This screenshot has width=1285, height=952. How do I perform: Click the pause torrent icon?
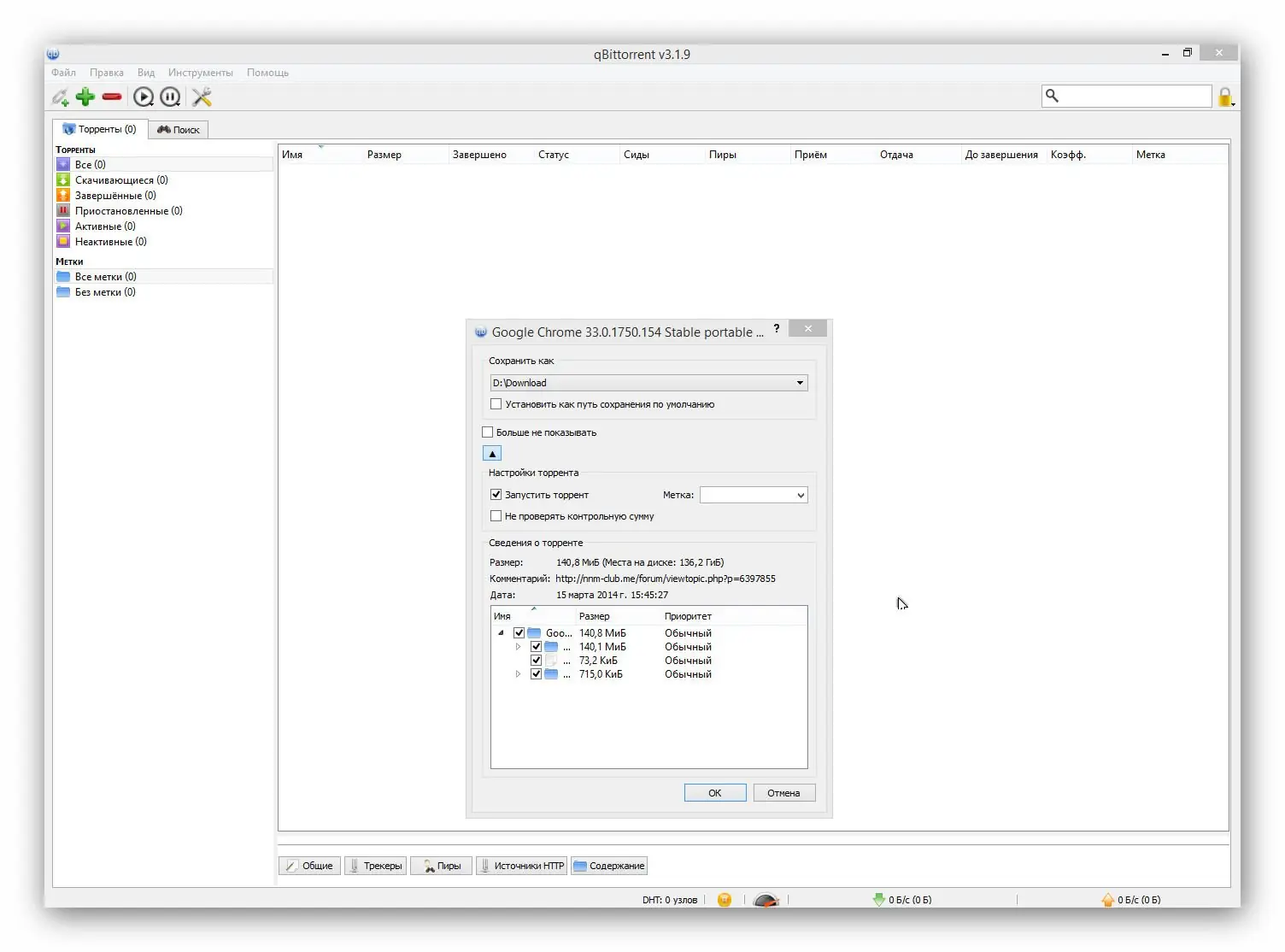170,97
